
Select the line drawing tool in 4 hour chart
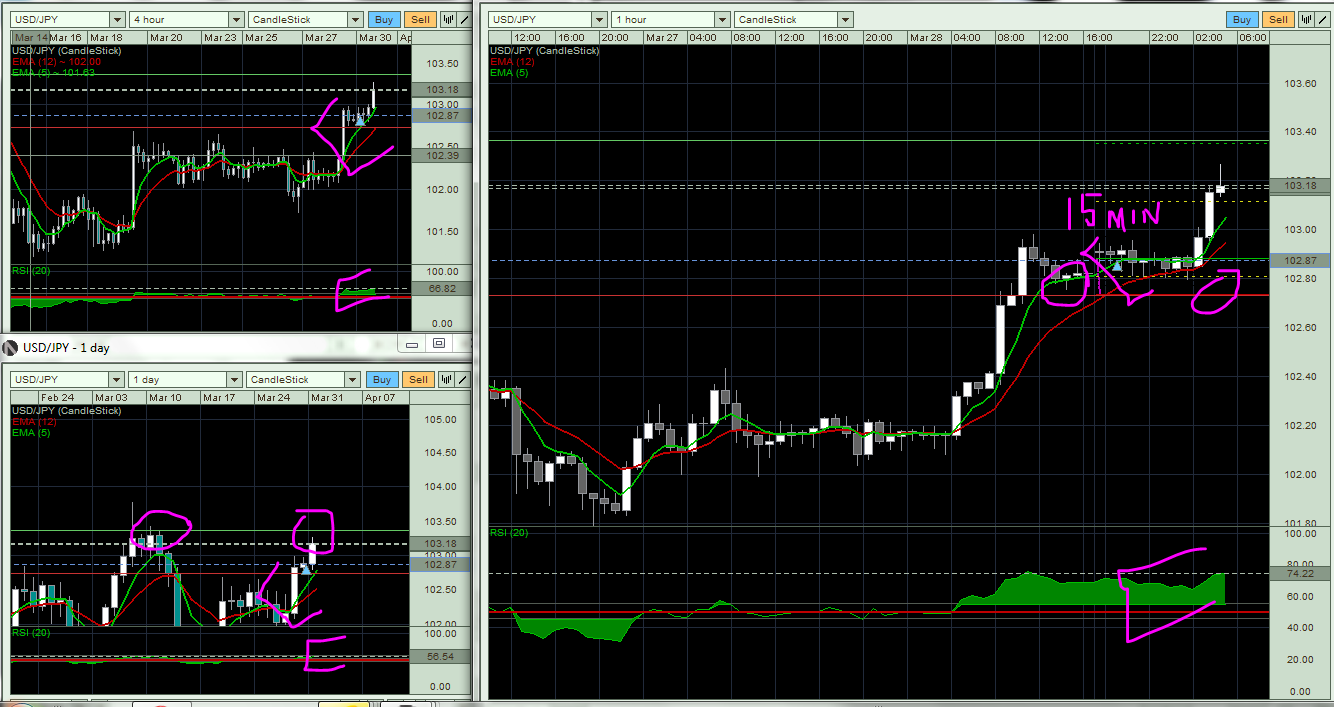pyautogui.click(x=465, y=19)
